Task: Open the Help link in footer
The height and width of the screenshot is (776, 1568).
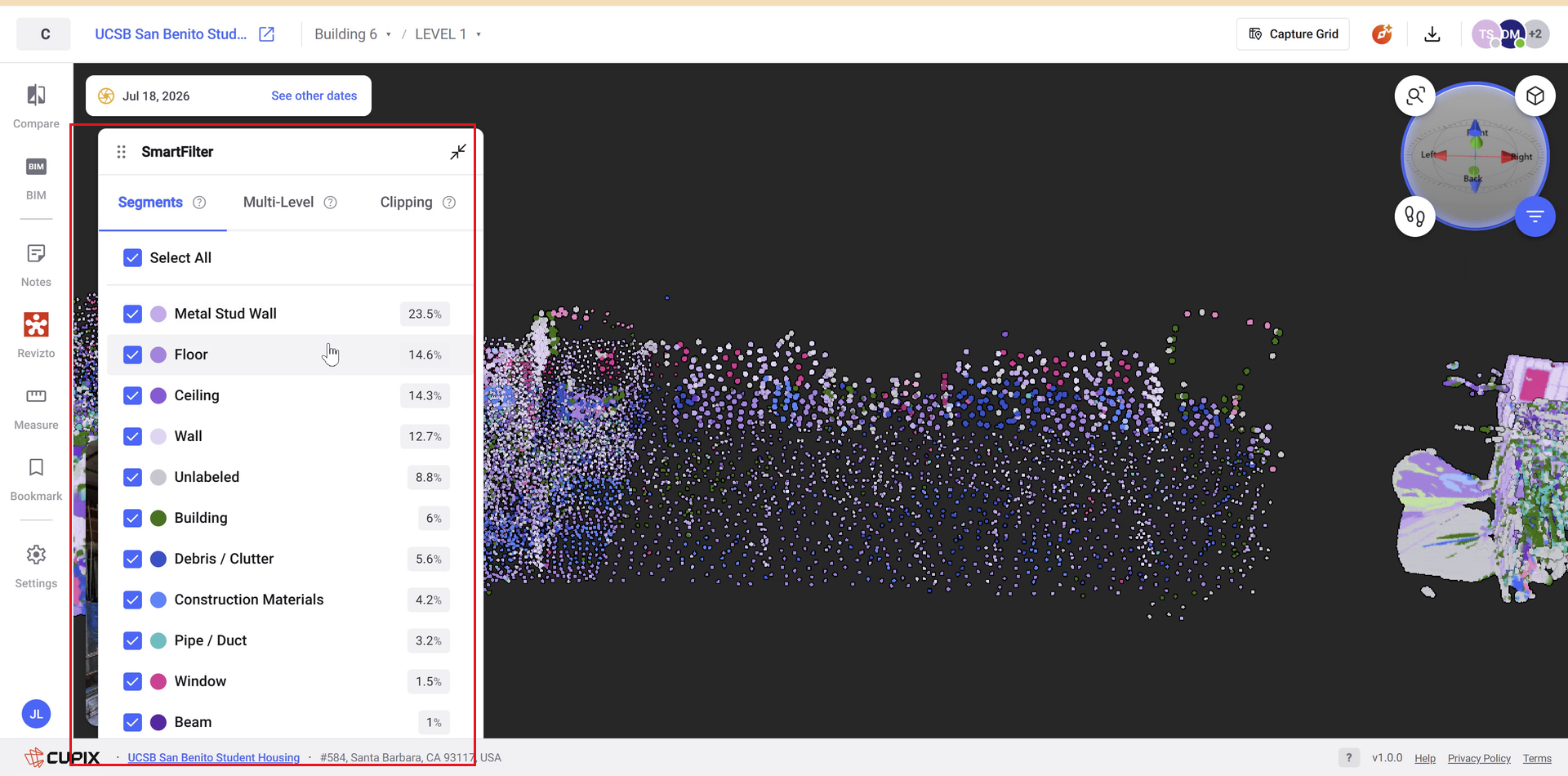Action: coord(1425,759)
